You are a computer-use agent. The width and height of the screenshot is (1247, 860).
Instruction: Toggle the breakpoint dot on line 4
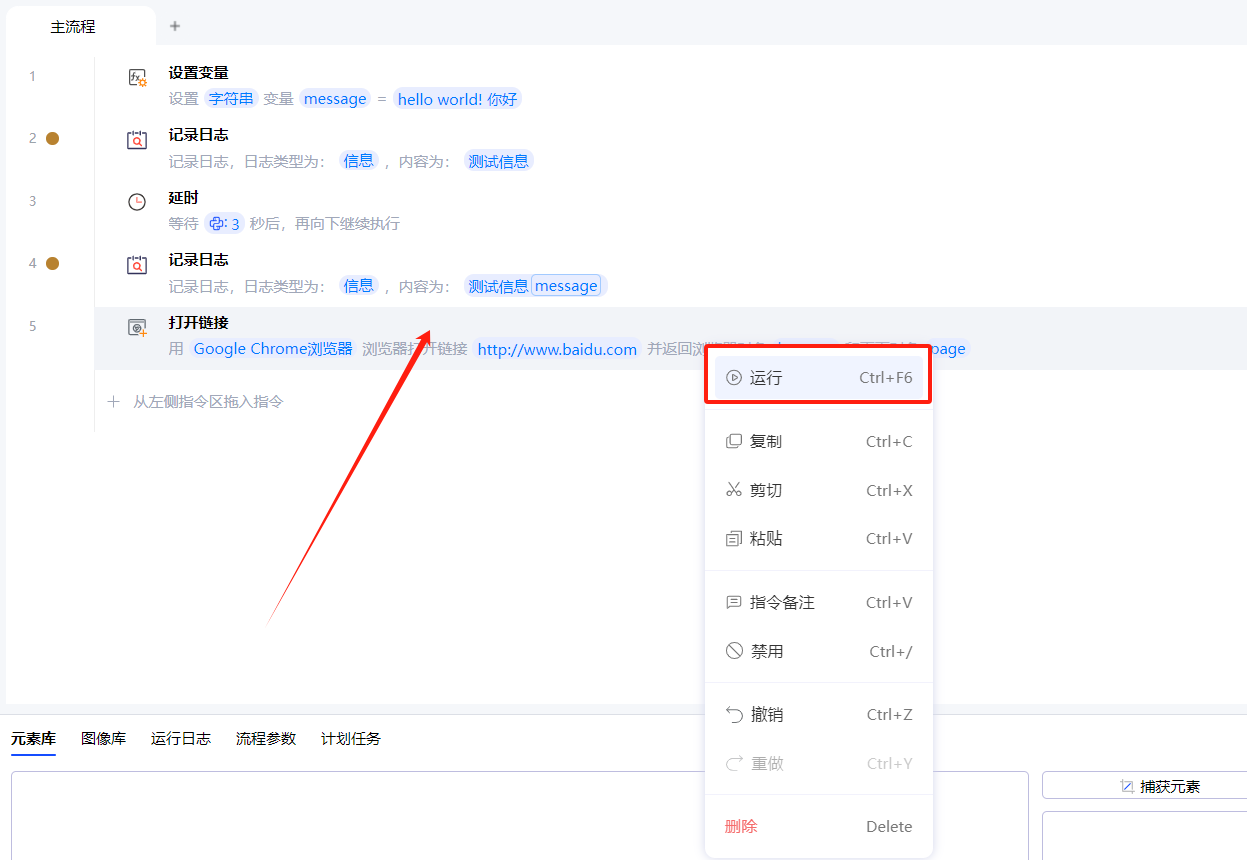[53, 264]
